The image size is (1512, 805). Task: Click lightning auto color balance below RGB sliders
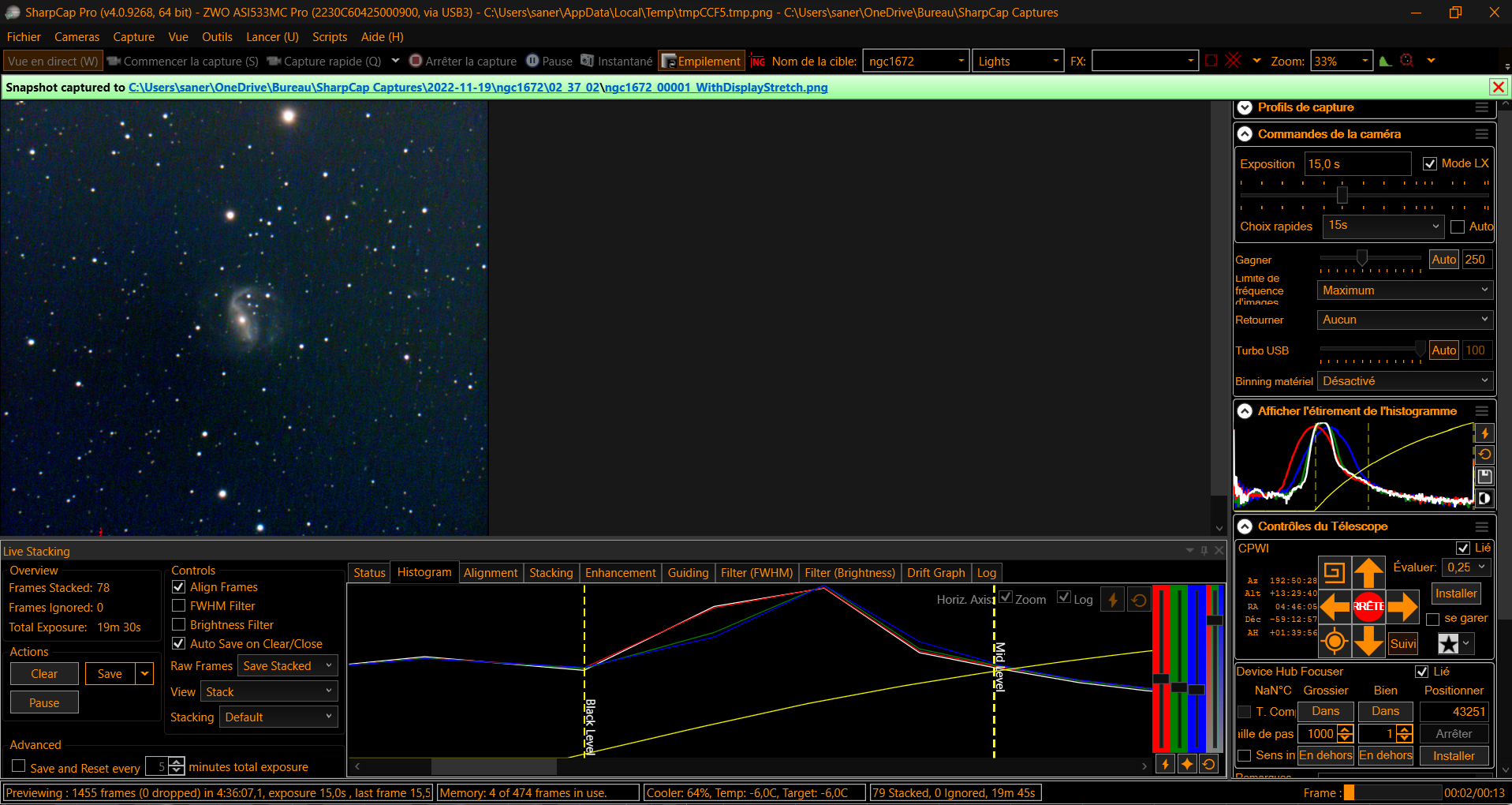coord(1165,764)
